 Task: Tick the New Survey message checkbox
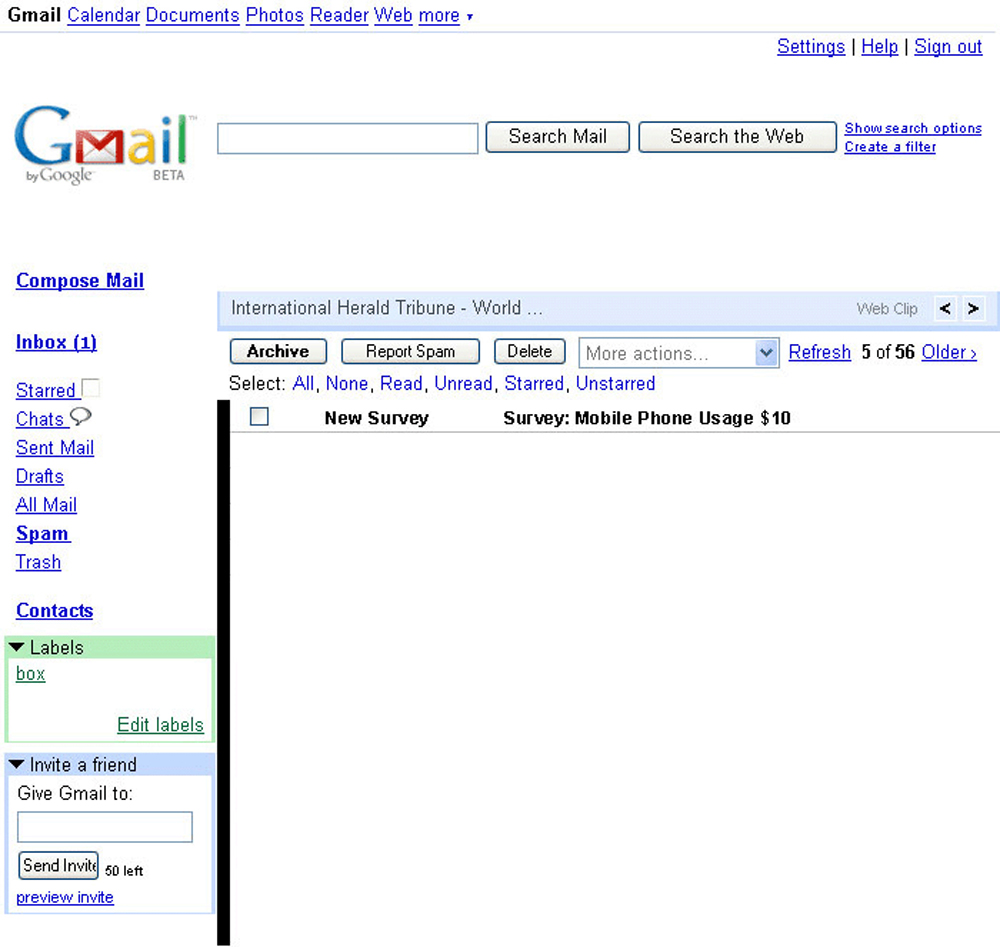(259, 416)
